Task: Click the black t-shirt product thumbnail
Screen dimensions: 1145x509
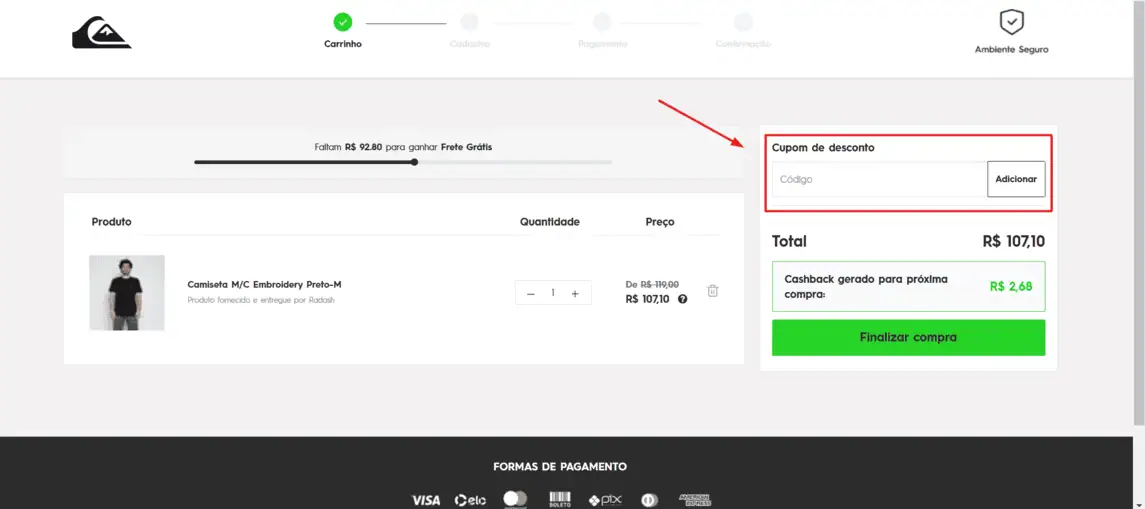Action: pos(127,292)
